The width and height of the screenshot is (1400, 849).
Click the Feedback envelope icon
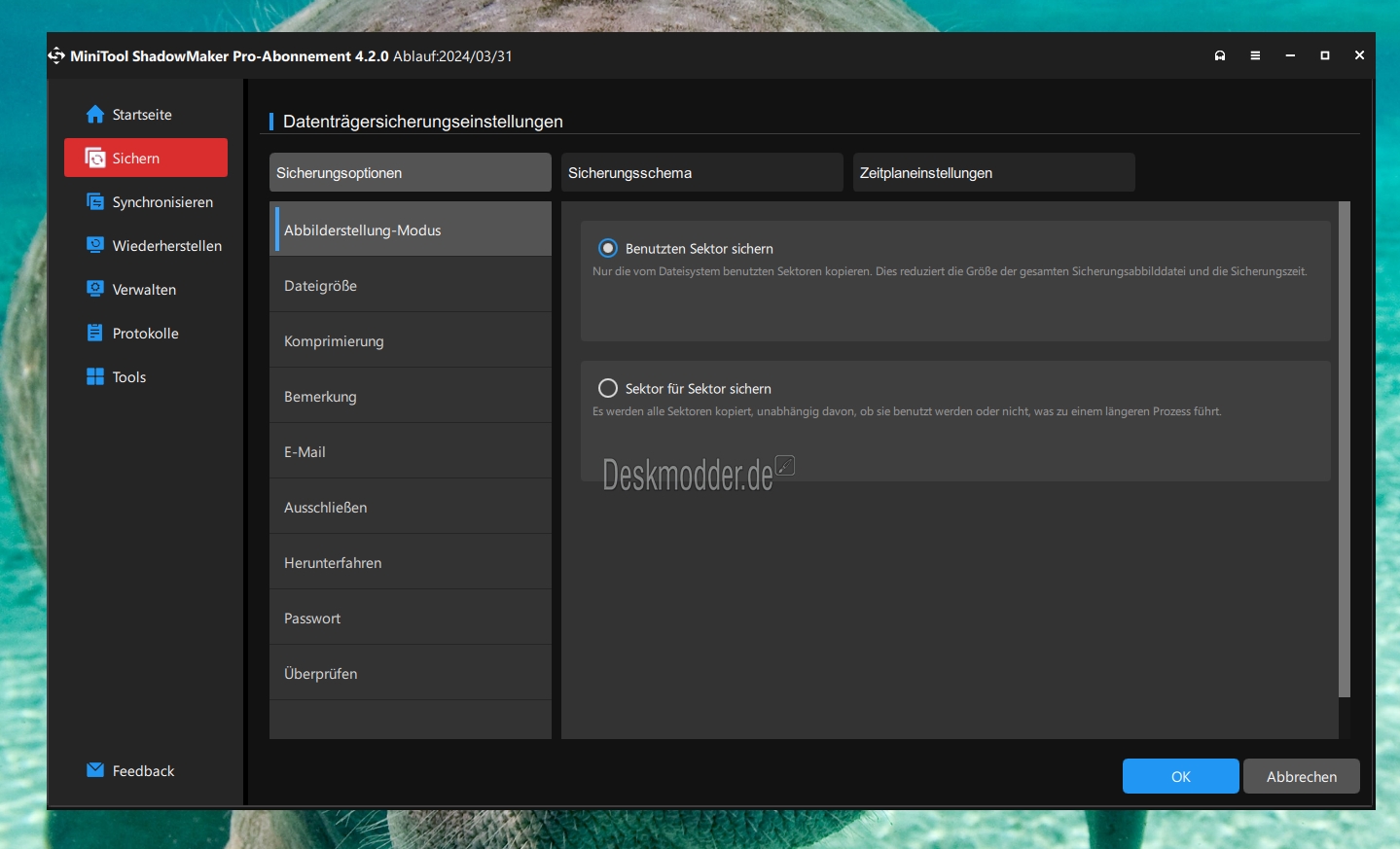(x=94, y=770)
